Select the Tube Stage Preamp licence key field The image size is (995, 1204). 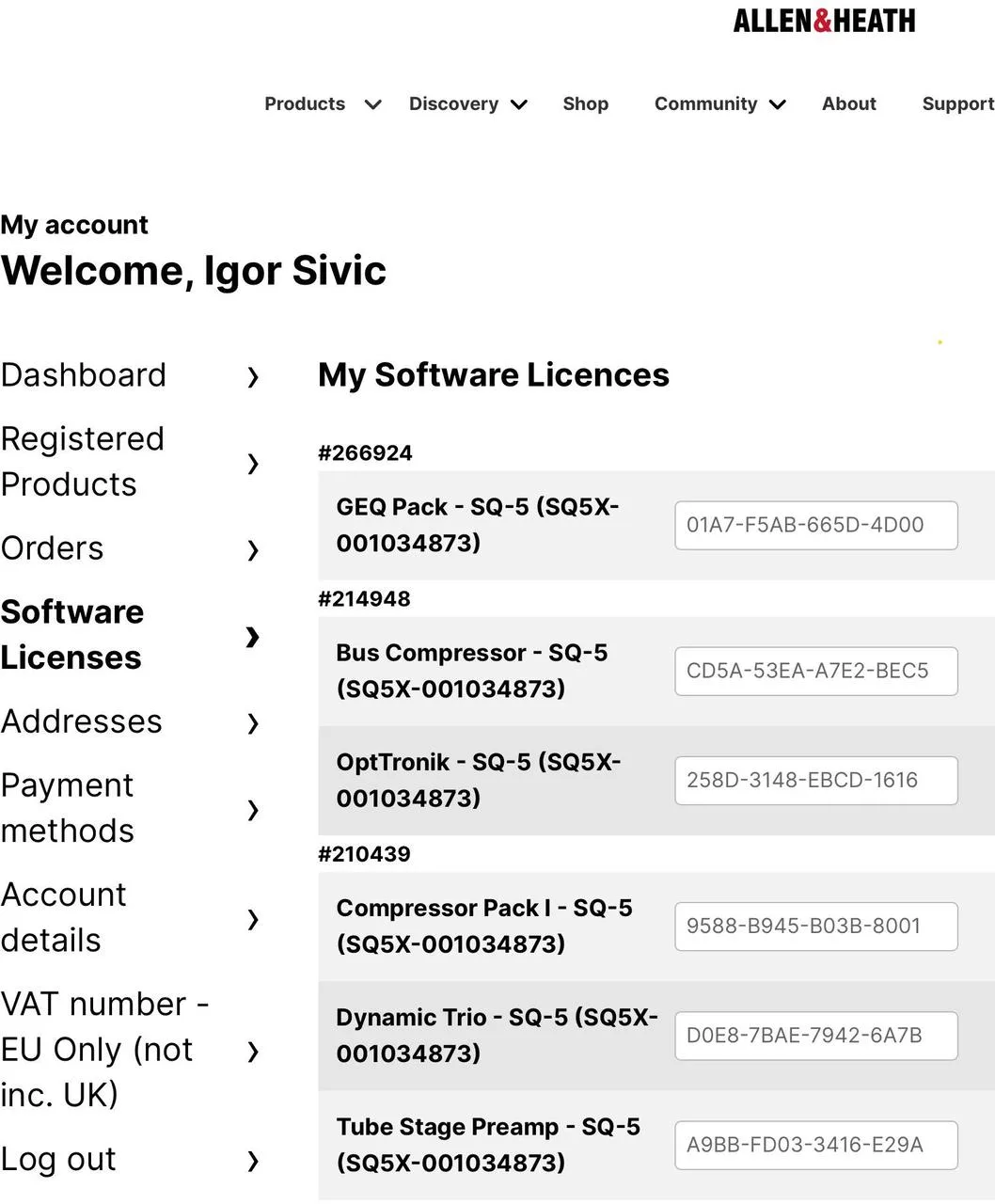[x=816, y=1145]
